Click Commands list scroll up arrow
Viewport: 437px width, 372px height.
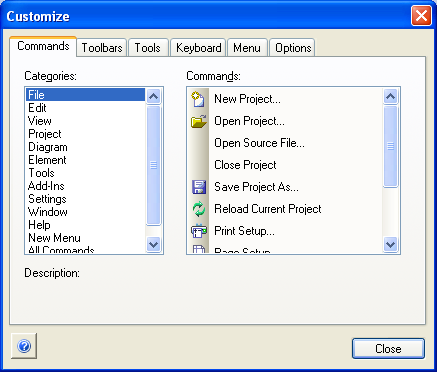click(390, 97)
